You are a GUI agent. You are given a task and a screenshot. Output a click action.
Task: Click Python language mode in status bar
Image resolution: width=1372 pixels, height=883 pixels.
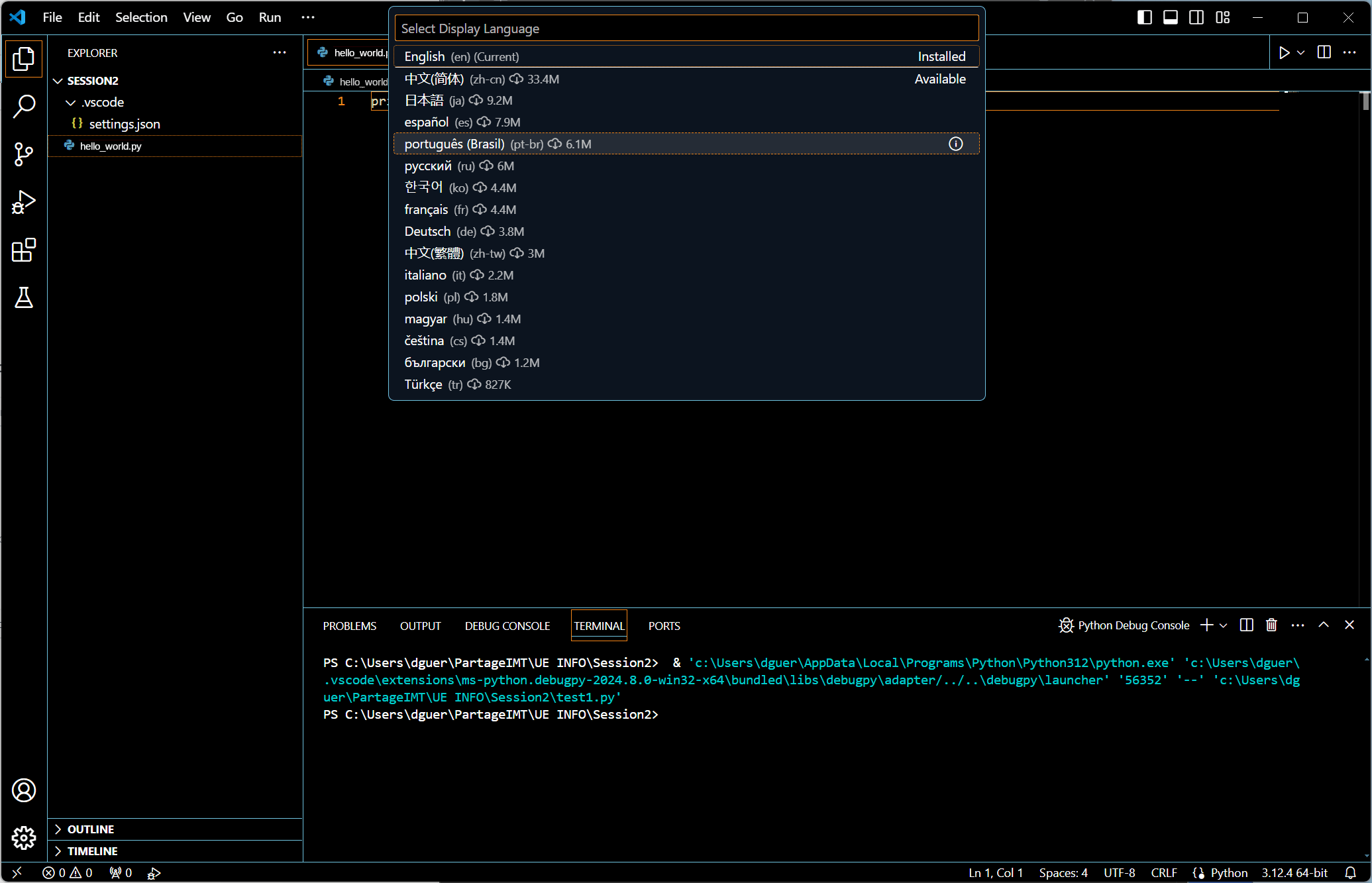pos(1228,872)
